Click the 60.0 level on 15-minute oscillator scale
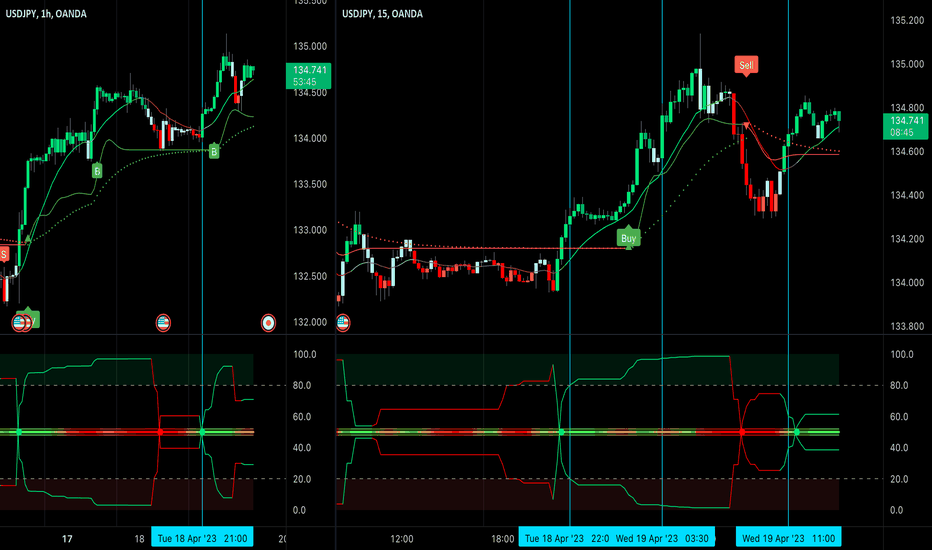Screen dimensions: 932x550 point(899,417)
